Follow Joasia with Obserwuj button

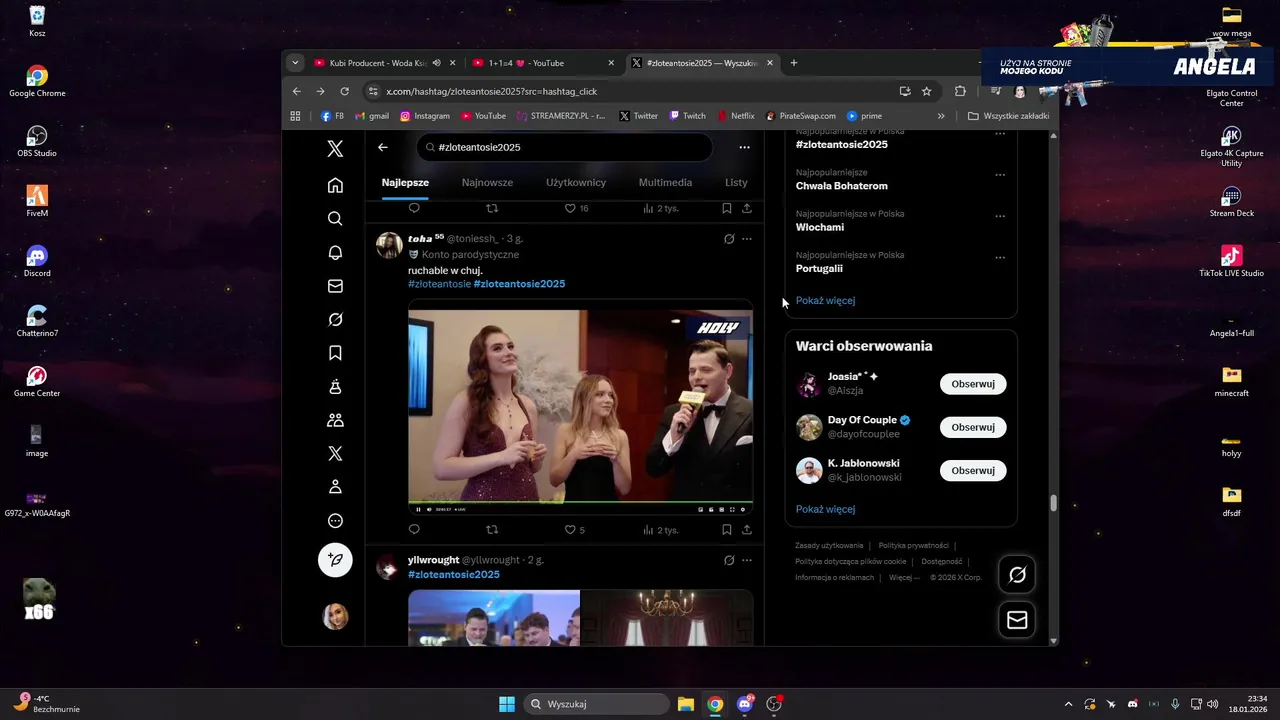973,384
